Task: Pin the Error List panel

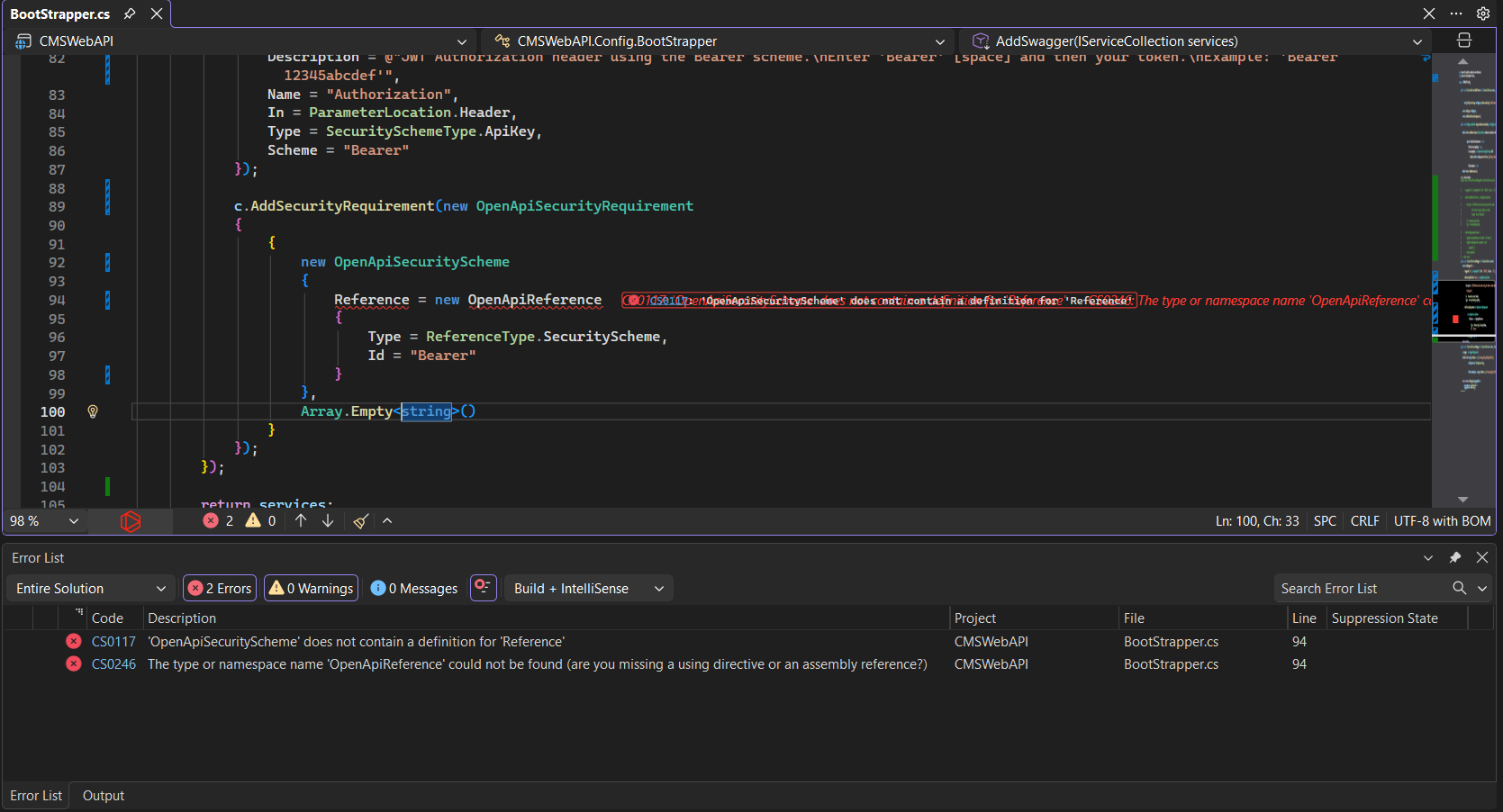Action: point(1455,558)
